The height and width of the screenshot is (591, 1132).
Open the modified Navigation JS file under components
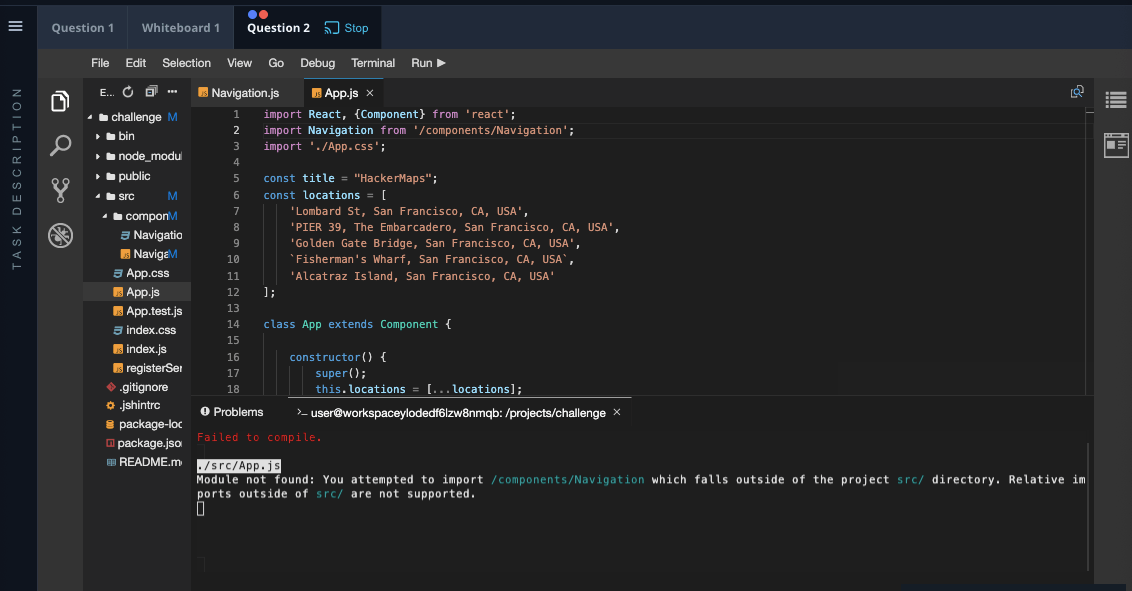[148, 254]
